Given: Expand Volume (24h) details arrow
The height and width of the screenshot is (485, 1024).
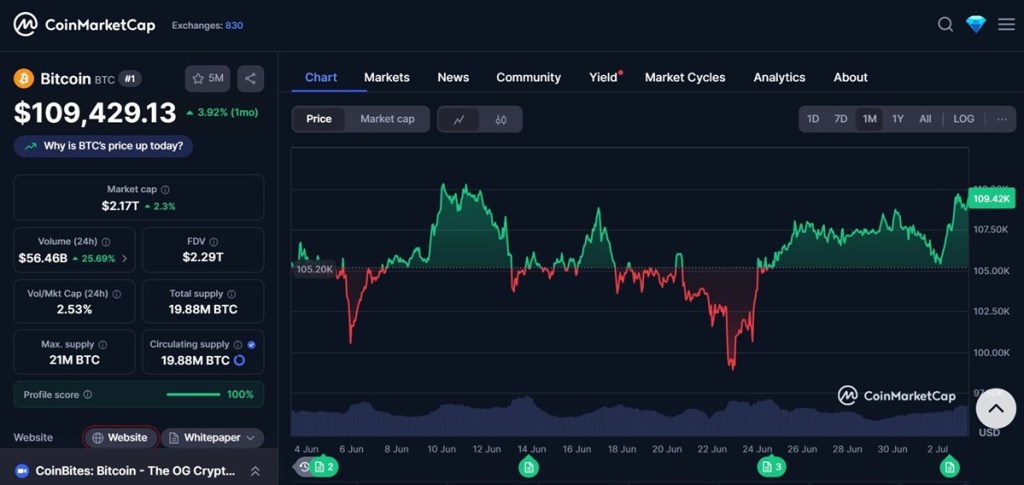Looking at the screenshot, I should pos(124,258).
